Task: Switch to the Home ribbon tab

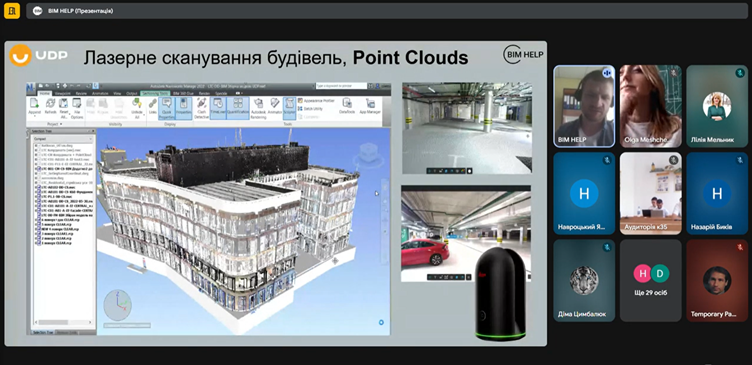Action: 45,94
